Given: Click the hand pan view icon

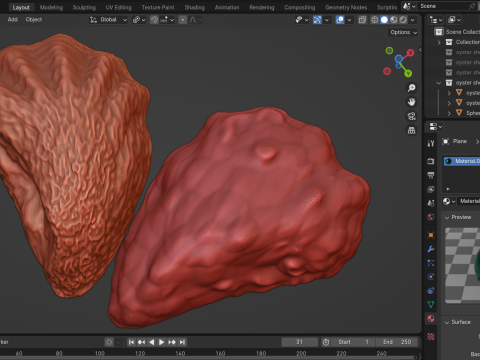Looking at the screenshot, I should point(412,102).
